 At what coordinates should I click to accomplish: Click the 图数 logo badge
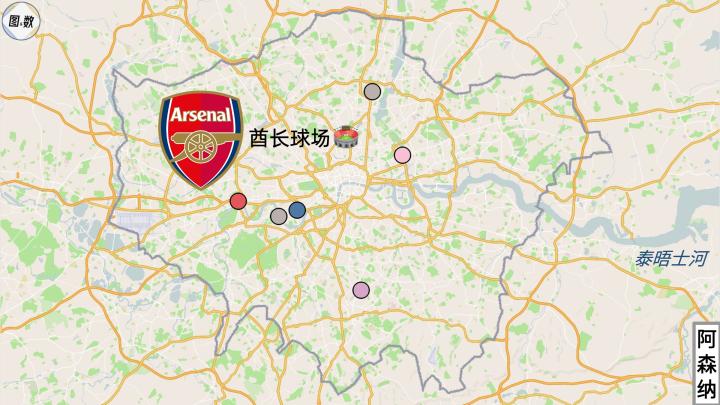21,21
